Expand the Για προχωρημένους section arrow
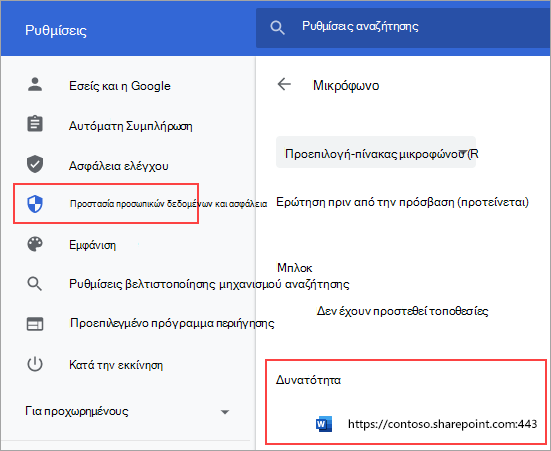This screenshot has height=451, width=551. 225,412
